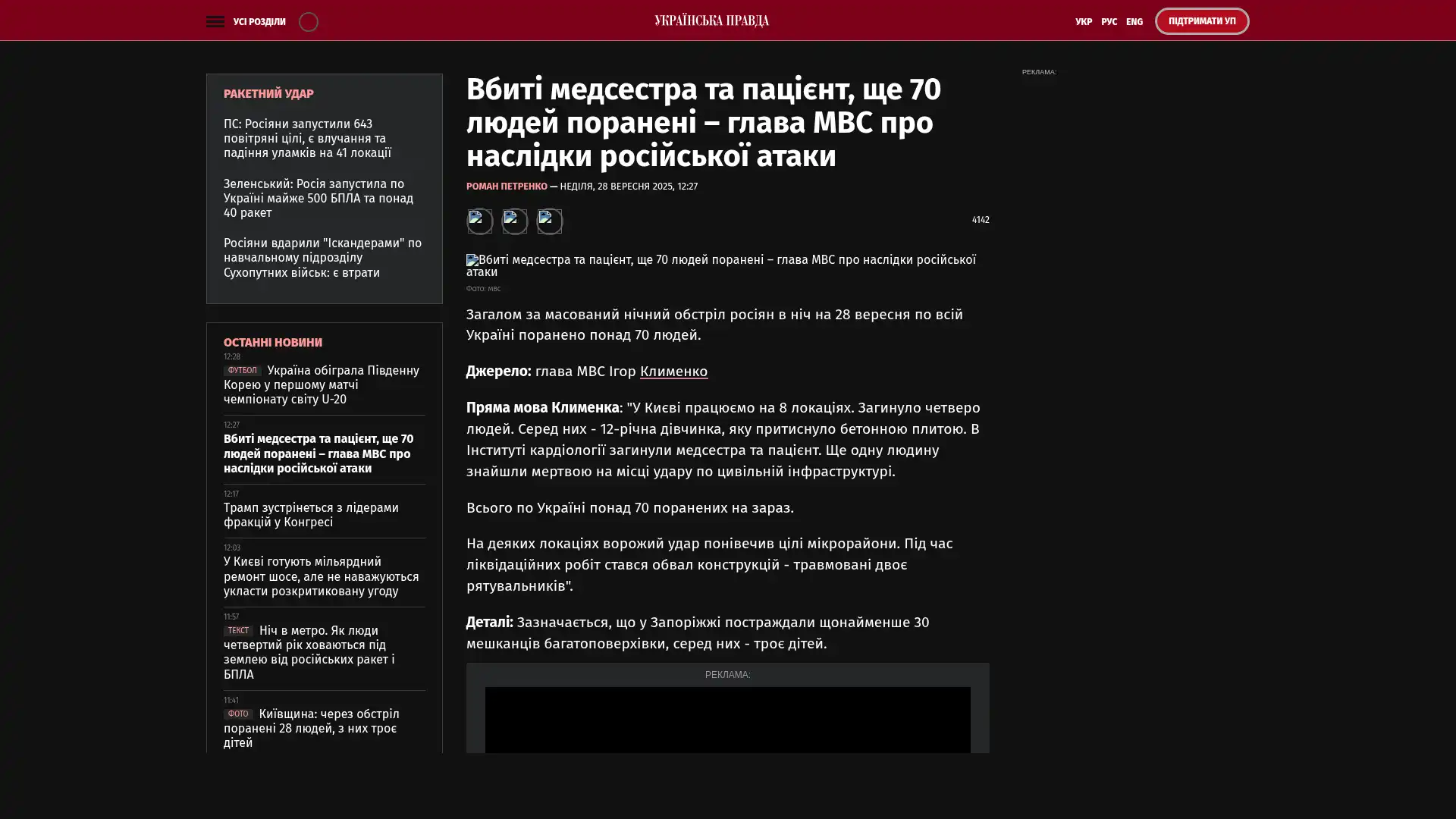Switch language to РУС

tap(1109, 22)
